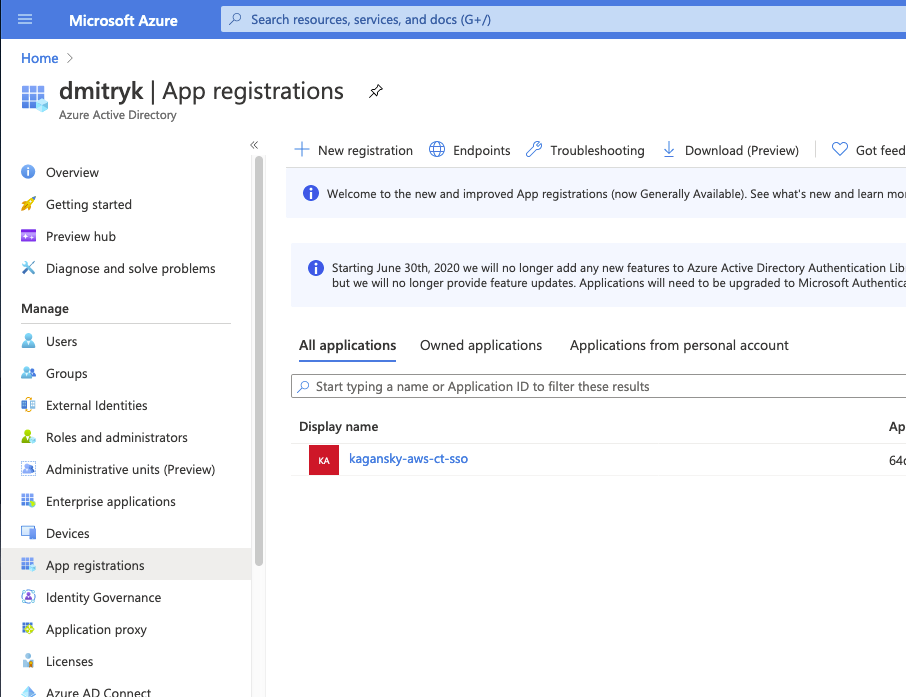Open the Licenses section
This screenshot has width=906, height=697.
(69, 661)
